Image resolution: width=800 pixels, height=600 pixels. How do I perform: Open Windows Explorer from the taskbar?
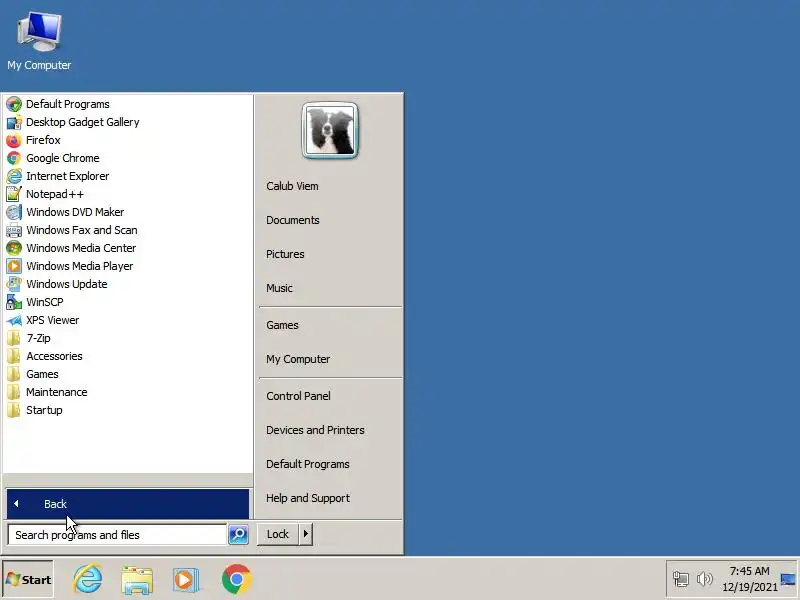coord(137,580)
